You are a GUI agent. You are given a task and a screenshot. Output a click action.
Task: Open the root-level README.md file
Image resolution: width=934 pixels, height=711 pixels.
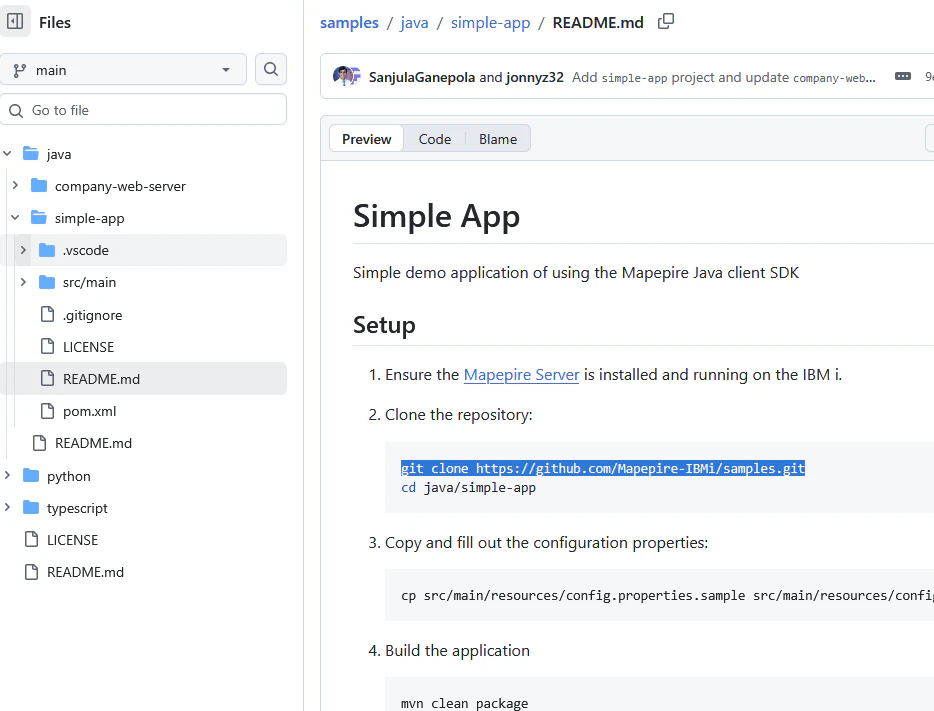[x=85, y=572]
